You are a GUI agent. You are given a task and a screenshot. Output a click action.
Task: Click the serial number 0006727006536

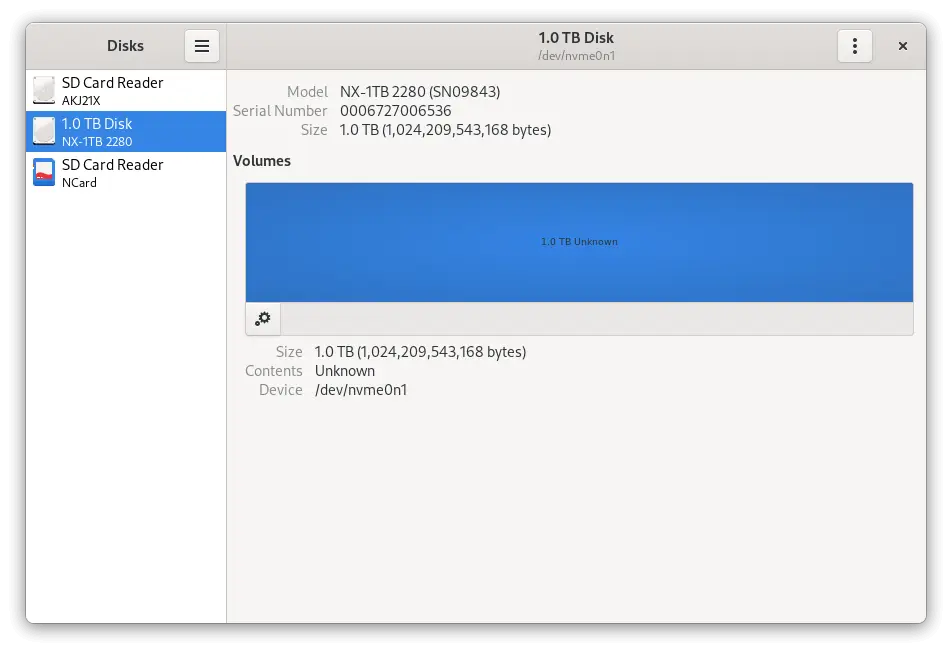pos(395,110)
